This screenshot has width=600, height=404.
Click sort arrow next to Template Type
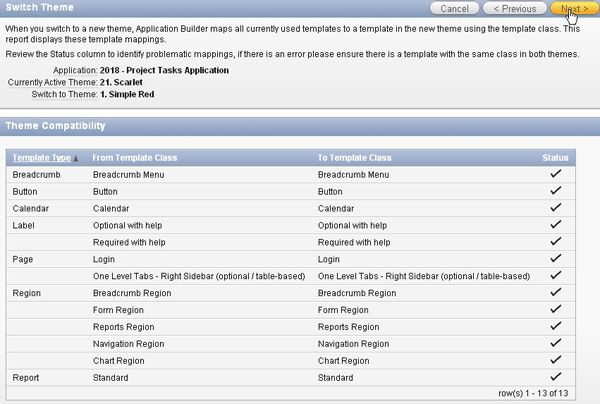point(76,158)
